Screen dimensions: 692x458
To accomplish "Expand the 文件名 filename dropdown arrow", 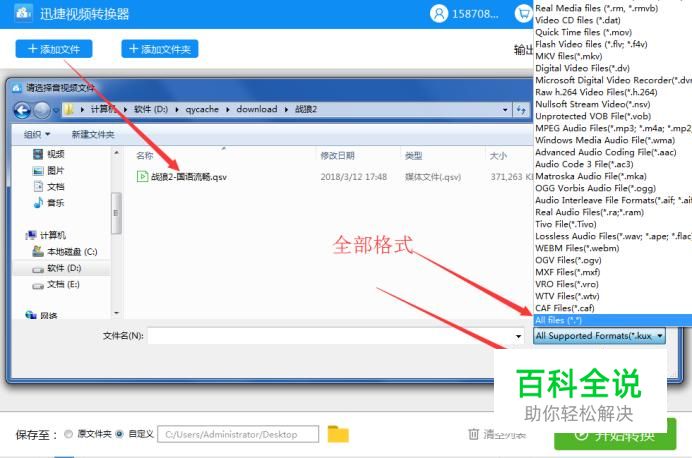I will [x=519, y=336].
